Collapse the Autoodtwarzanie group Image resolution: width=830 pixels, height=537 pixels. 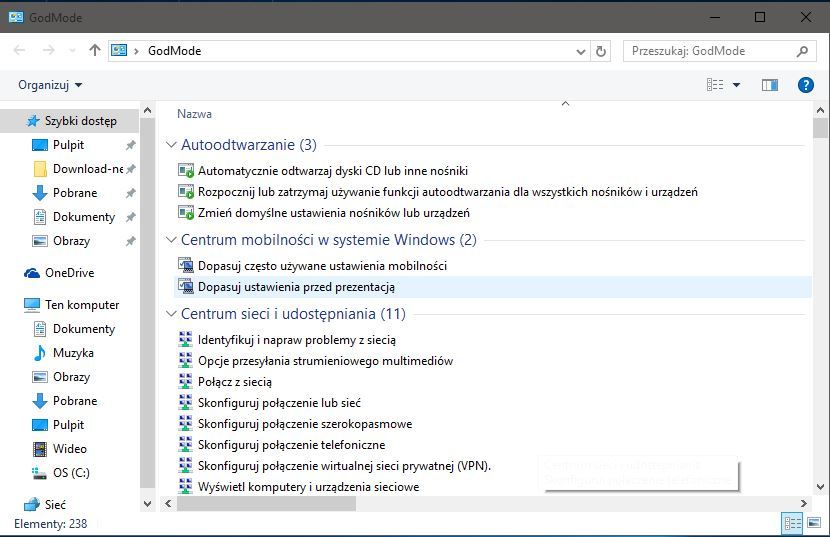tap(171, 145)
